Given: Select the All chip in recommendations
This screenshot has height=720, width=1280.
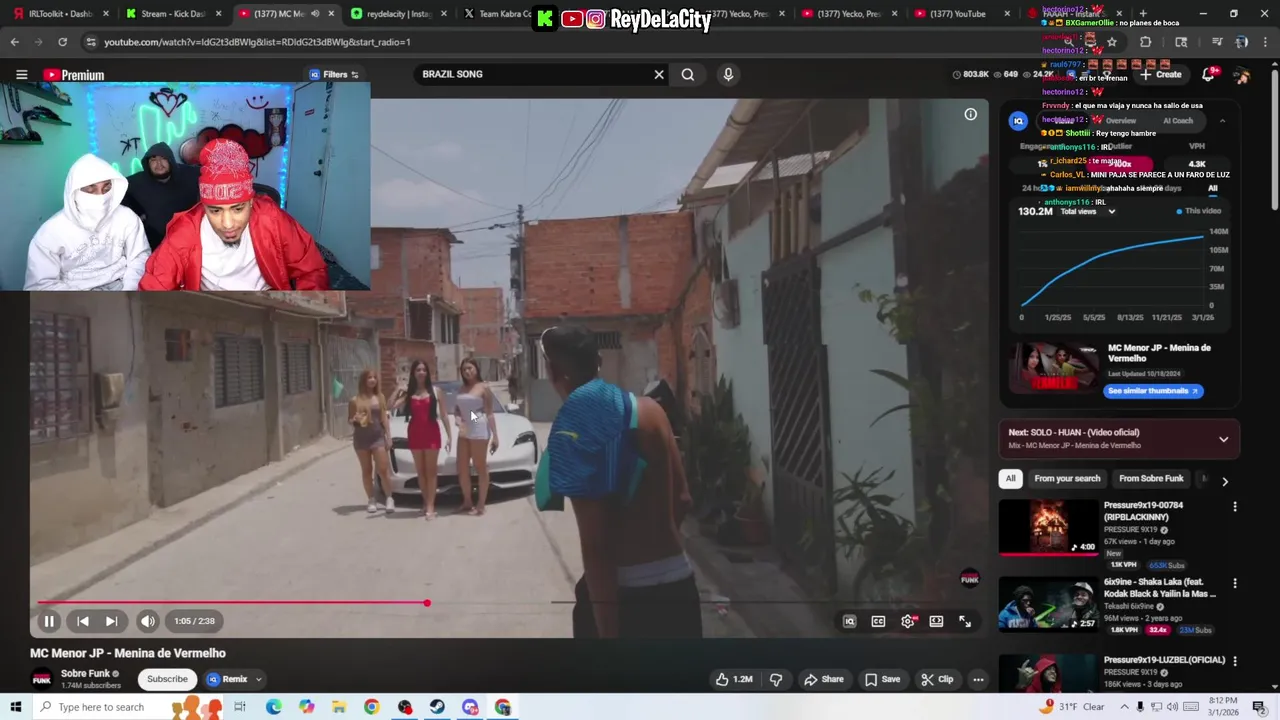Looking at the screenshot, I should [1010, 479].
